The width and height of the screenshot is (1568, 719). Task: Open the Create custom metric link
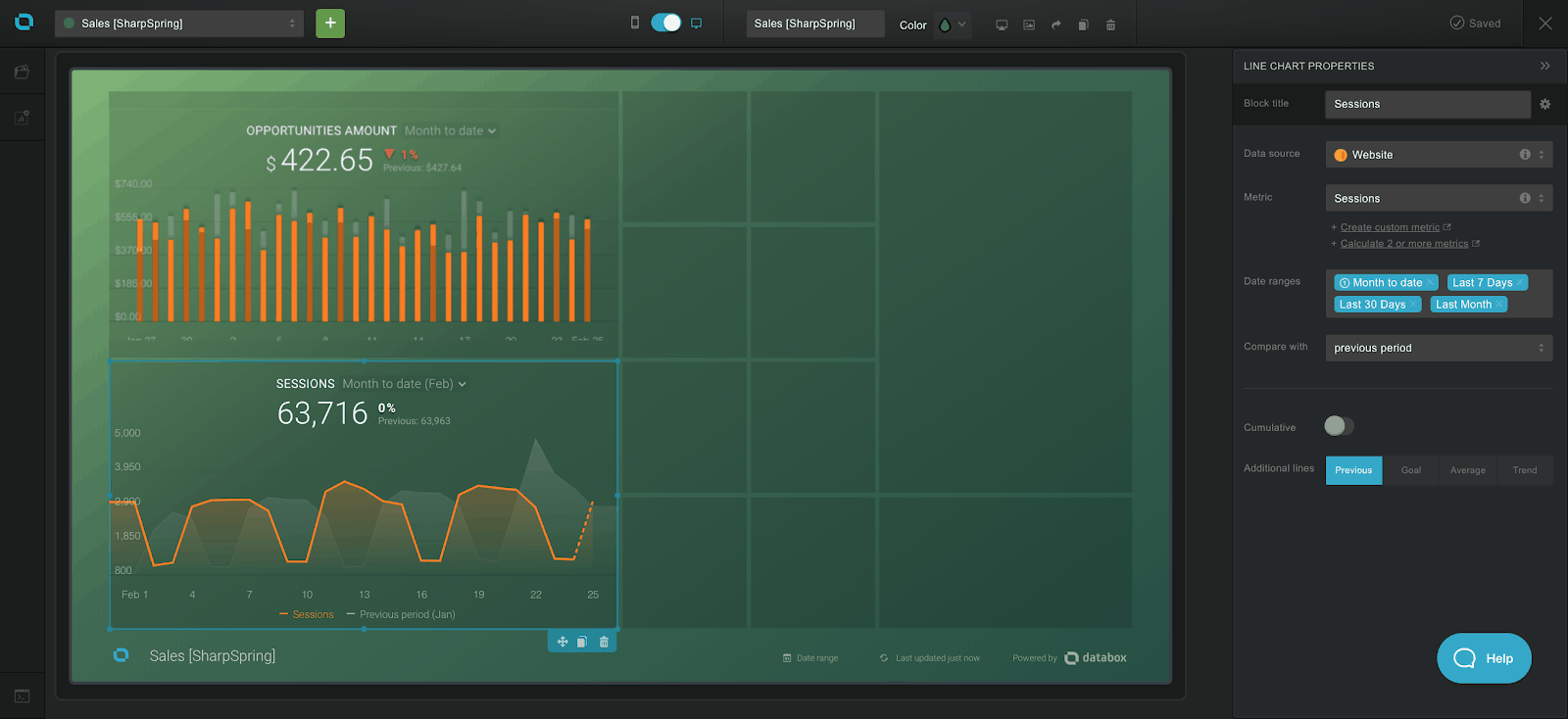coord(1390,227)
